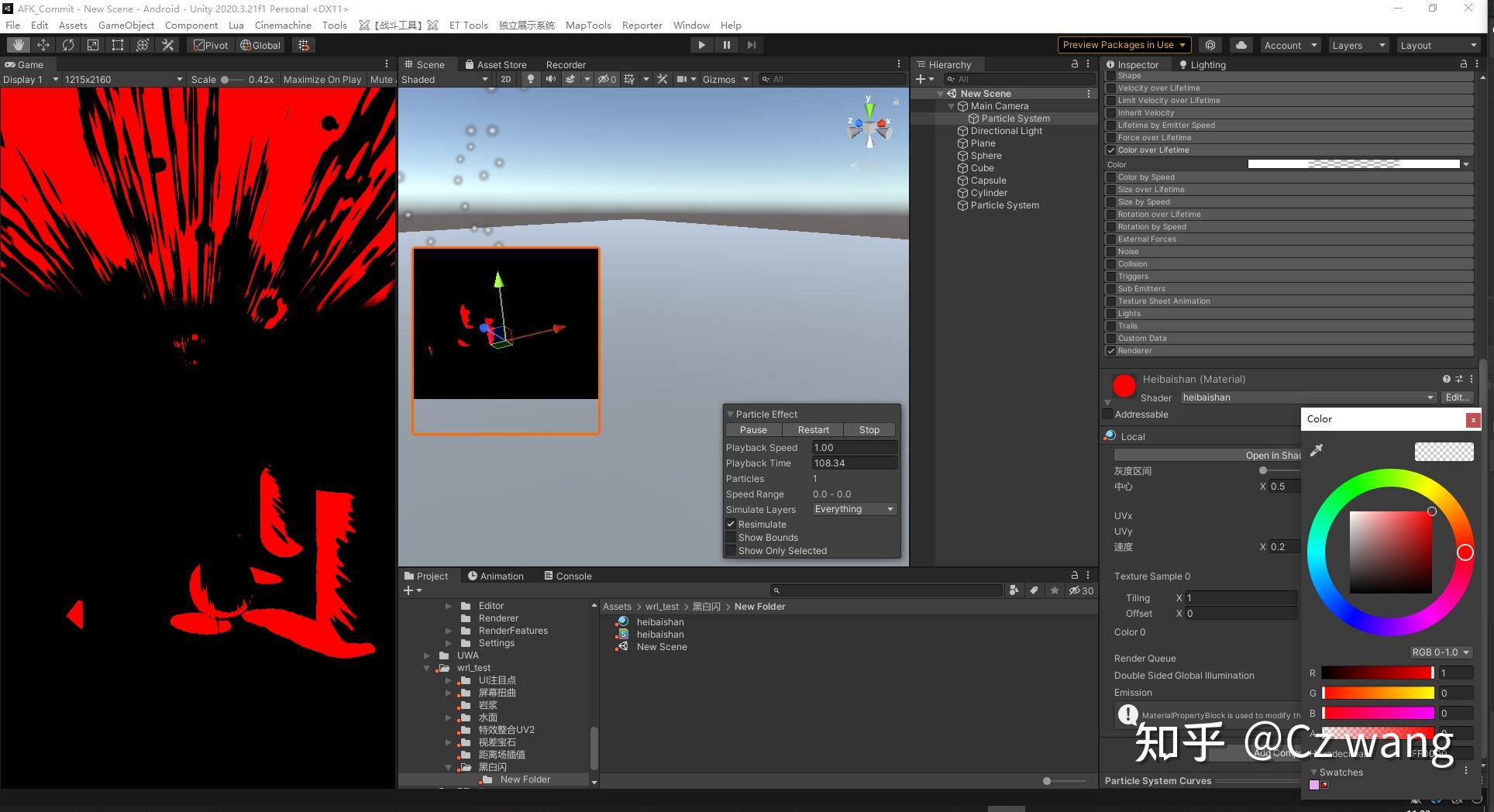Switch the Scene view to 2D mode
Screen dimensions: 1494x812
[x=505, y=79]
